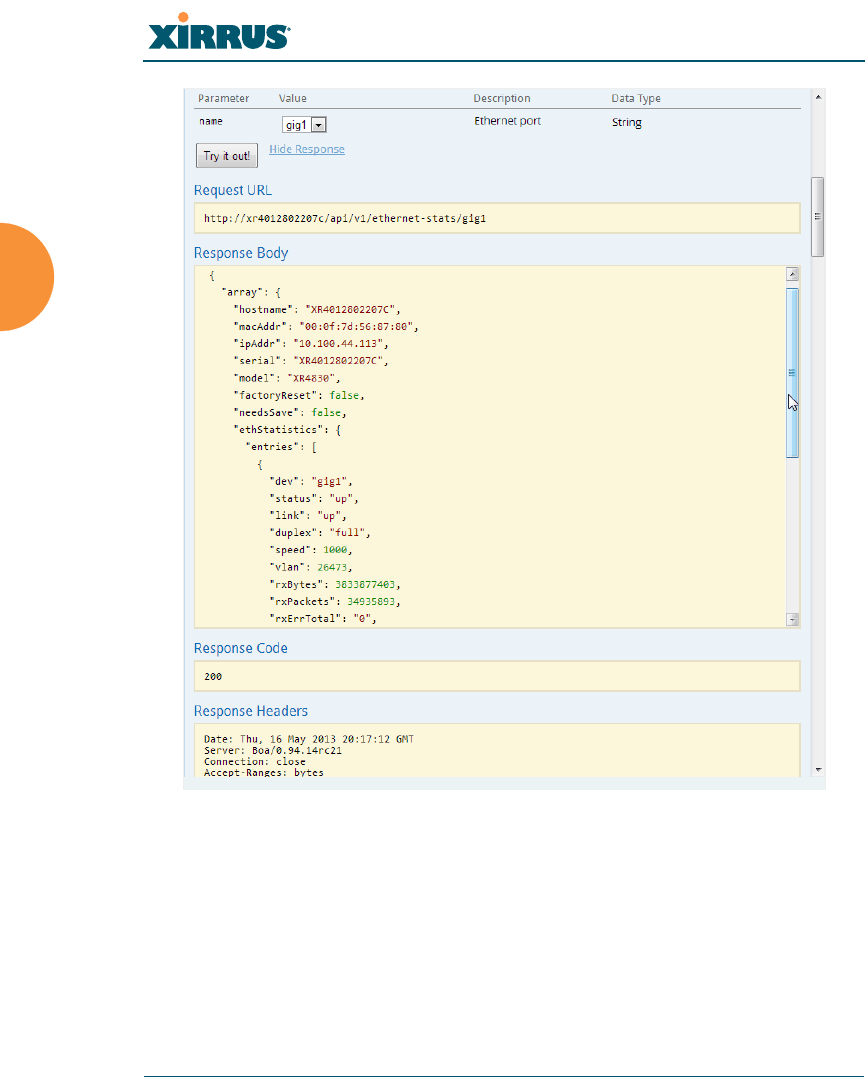865x1077 pixels.
Task: Click the "macAddr" line in response
Action: tap(326, 326)
